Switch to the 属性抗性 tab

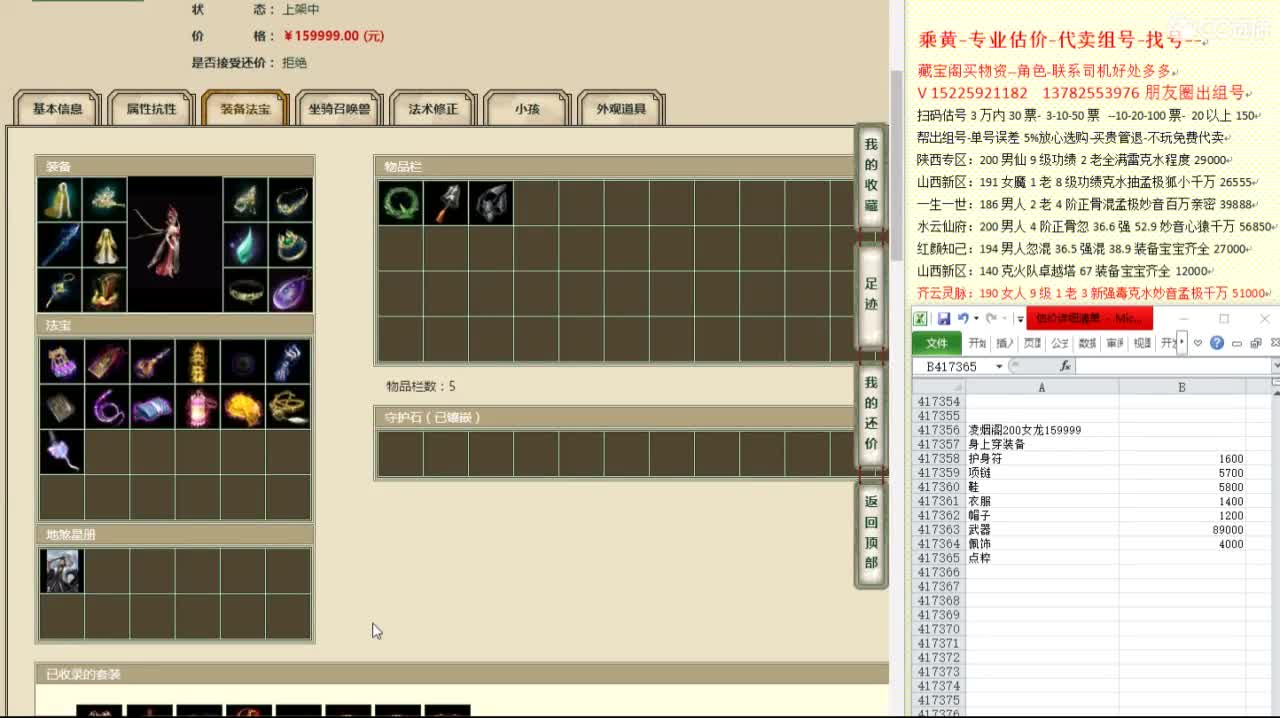pyautogui.click(x=151, y=109)
